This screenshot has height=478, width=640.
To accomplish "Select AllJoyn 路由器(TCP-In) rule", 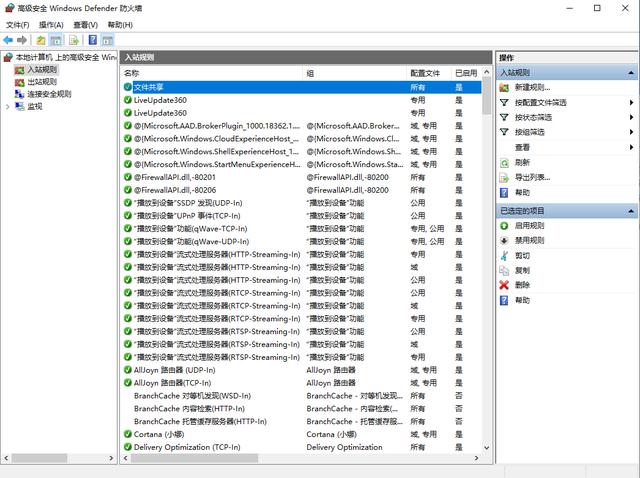I will click(302, 383).
